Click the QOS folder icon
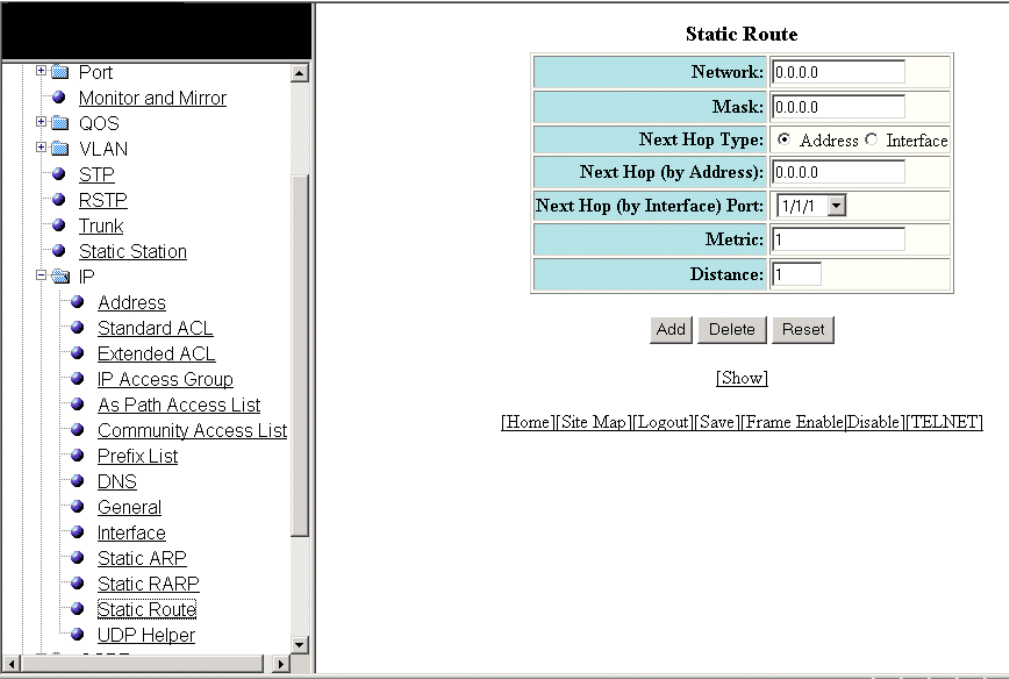Image resolution: width=1009 pixels, height=679 pixels. pyautogui.click(x=60, y=123)
